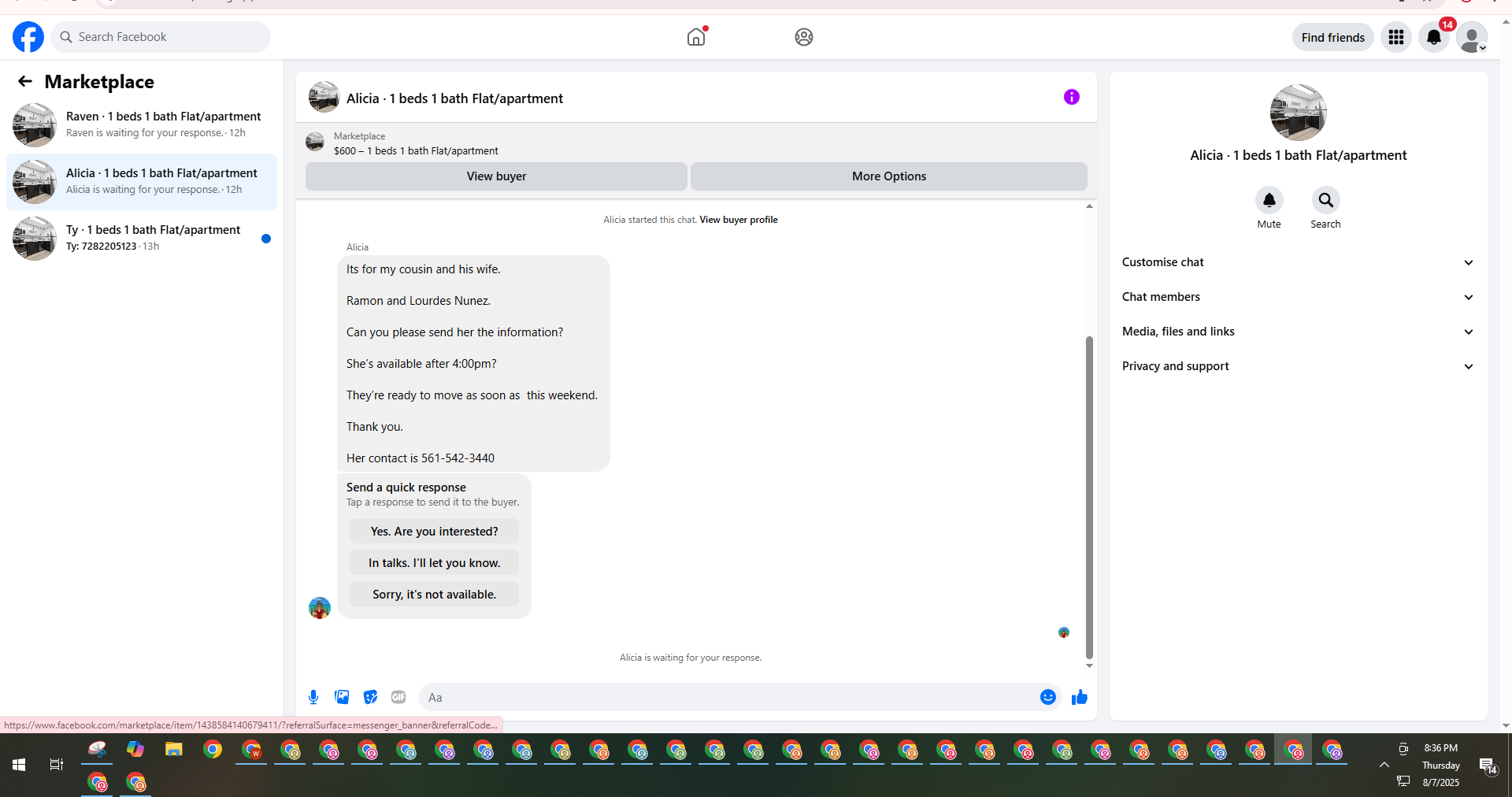Viewport: 1512px width, 797px height.
Task: Choose a GIF icon
Action: [398, 697]
